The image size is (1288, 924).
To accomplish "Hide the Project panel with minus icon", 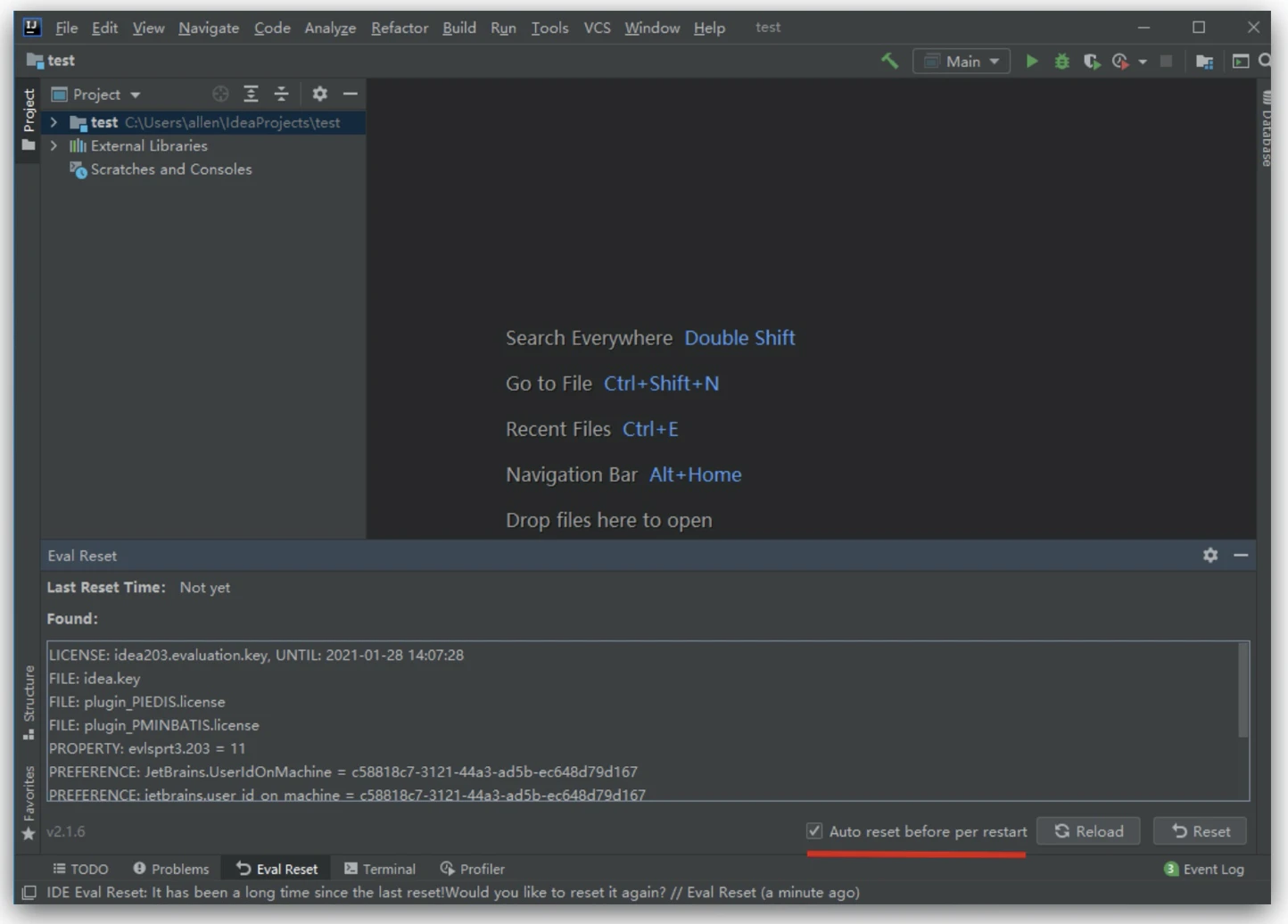I will 351,94.
